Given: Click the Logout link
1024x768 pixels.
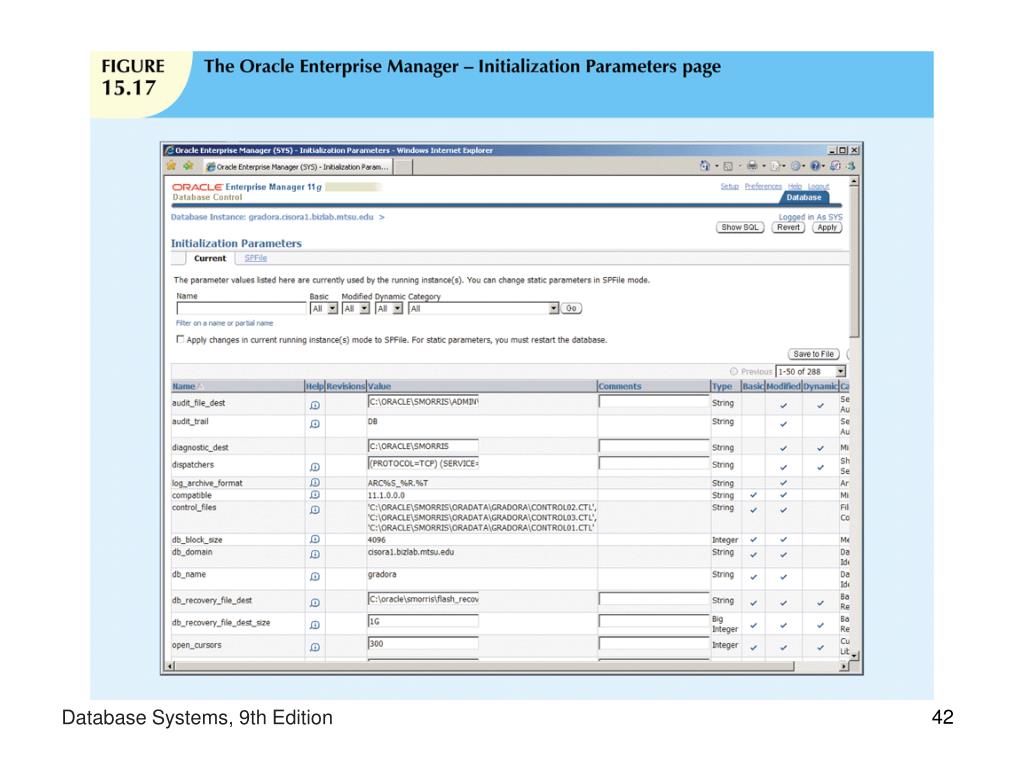Looking at the screenshot, I should (x=818, y=186).
